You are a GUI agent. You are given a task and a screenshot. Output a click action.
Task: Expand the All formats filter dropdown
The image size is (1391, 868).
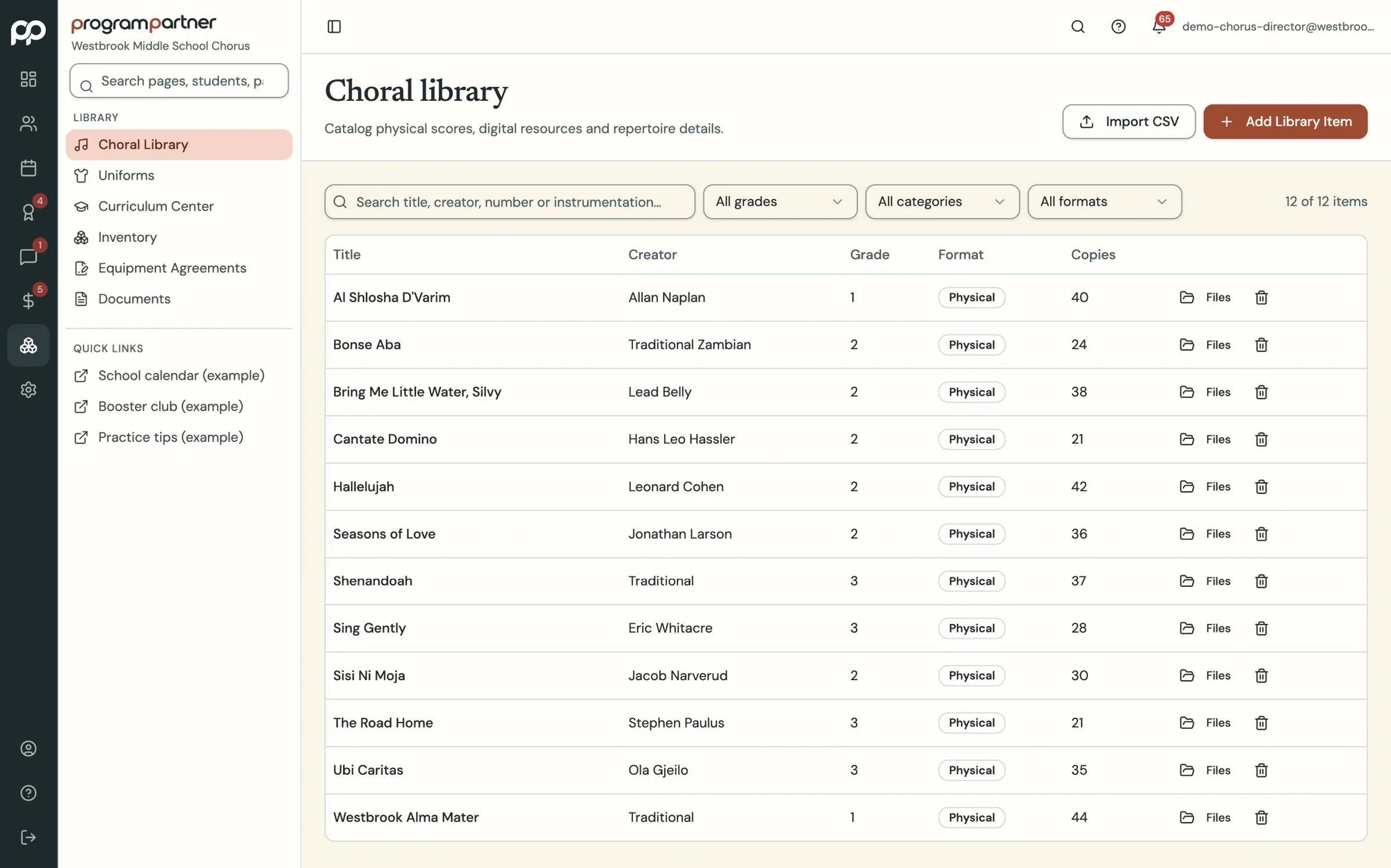click(1104, 202)
